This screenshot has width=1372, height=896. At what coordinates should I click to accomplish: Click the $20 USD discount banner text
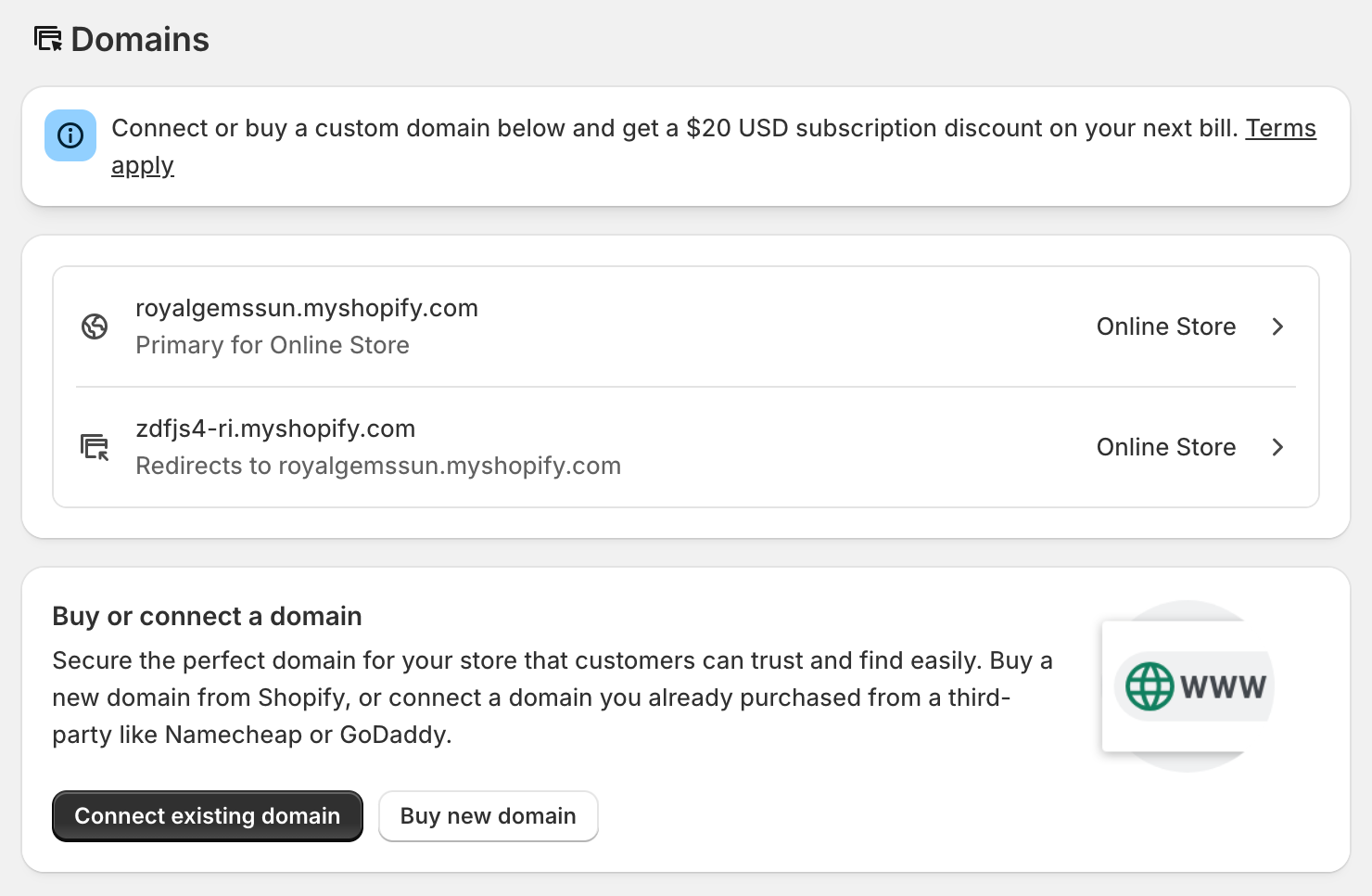tap(675, 128)
